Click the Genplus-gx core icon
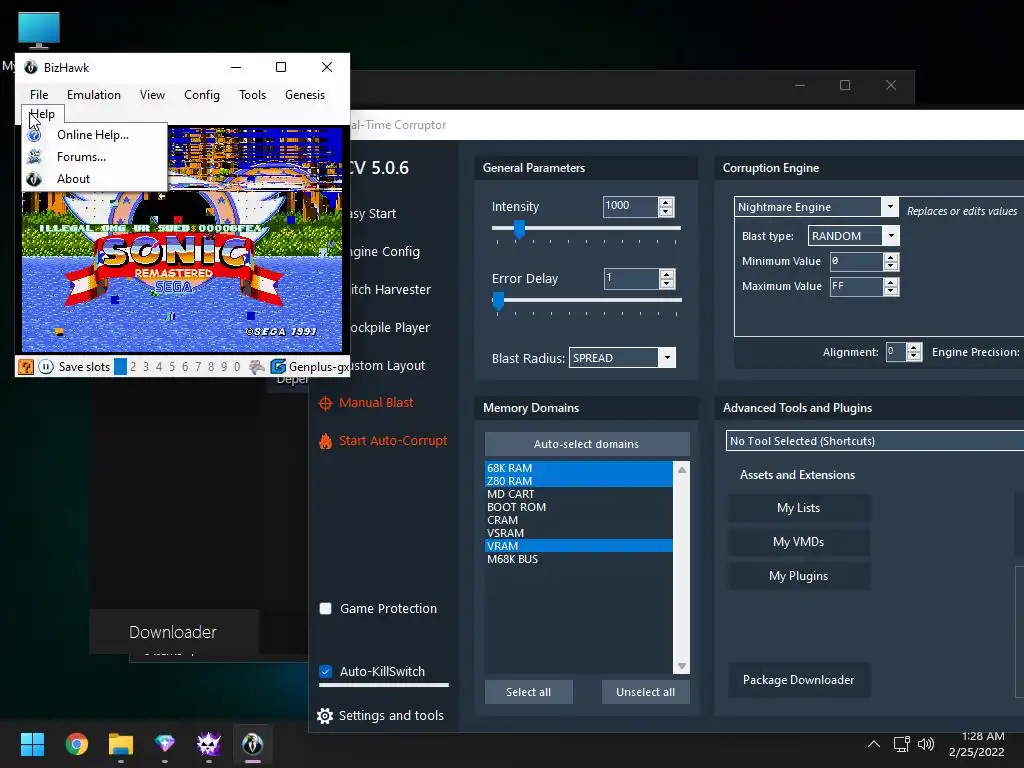 click(x=278, y=366)
